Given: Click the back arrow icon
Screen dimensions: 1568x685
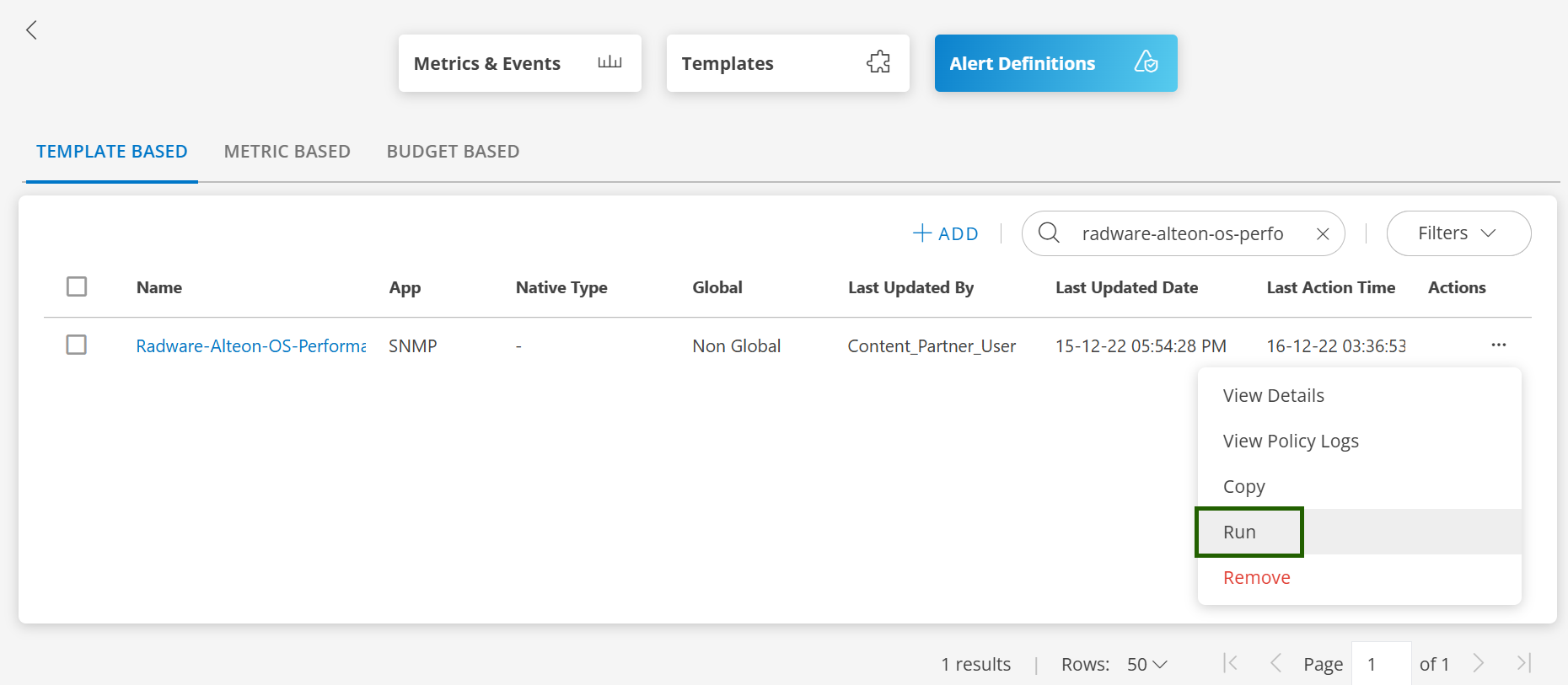Looking at the screenshot, I should pyautogui.click(x=31, y=30).
